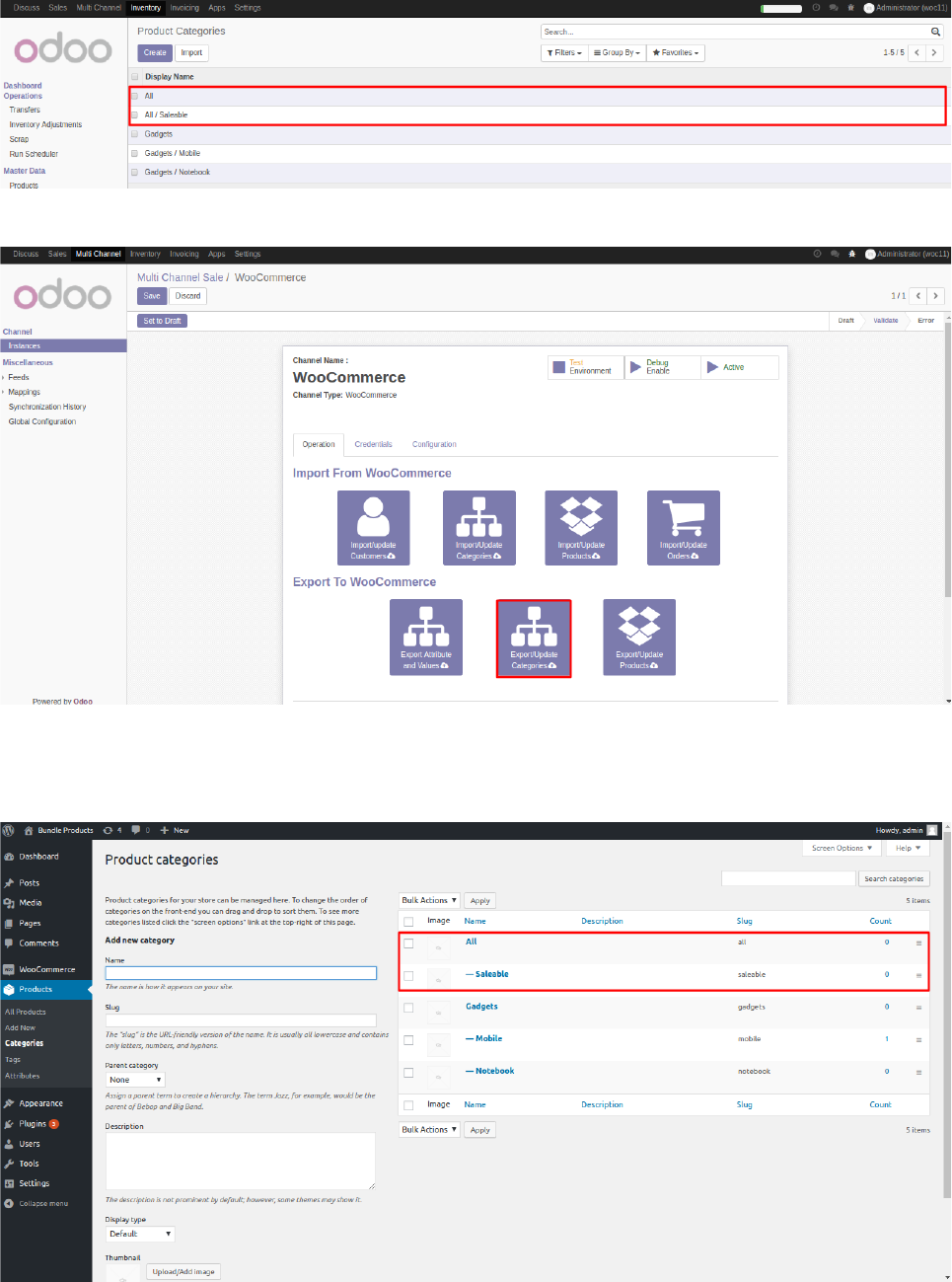
Task: Check the 'Gadgets / Notebook' row checkbox in Odoo
Action: click(135, 172)
